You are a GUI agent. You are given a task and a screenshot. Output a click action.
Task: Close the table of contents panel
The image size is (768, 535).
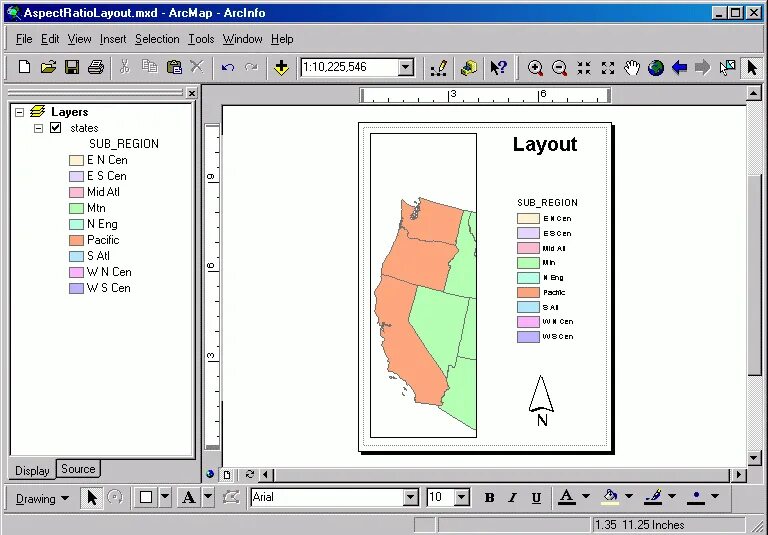click(192, 93)
